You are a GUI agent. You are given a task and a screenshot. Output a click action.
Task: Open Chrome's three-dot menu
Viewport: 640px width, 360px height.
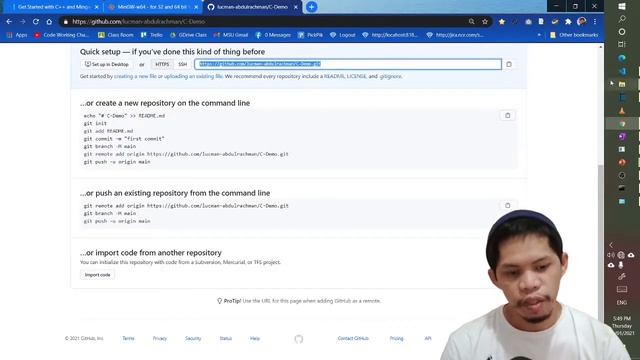tap(595, 21)
